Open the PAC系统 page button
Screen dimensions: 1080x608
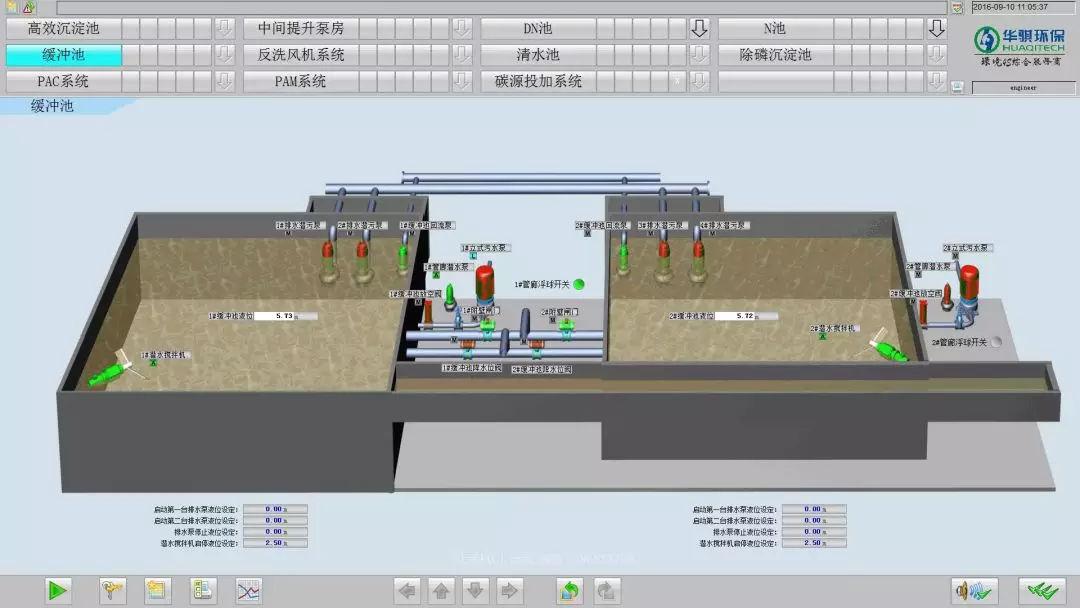click(x=63, y=81)
